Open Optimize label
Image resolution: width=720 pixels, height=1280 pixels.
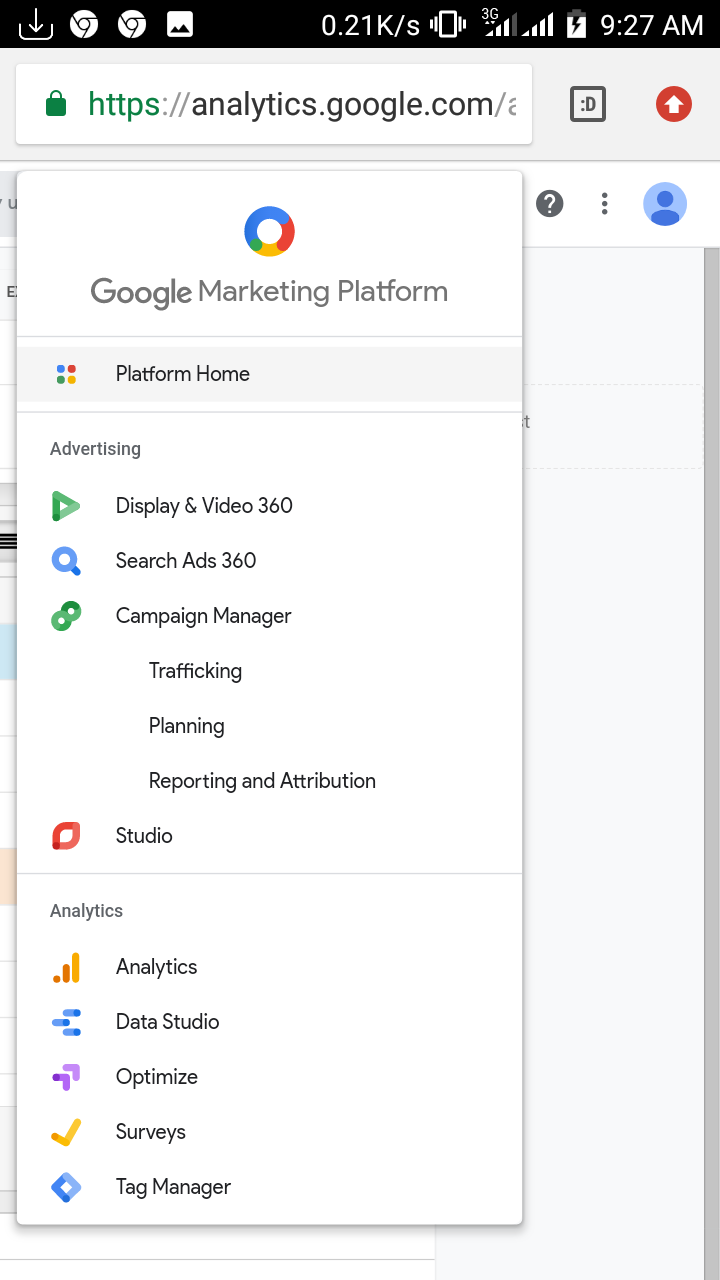157,1077
